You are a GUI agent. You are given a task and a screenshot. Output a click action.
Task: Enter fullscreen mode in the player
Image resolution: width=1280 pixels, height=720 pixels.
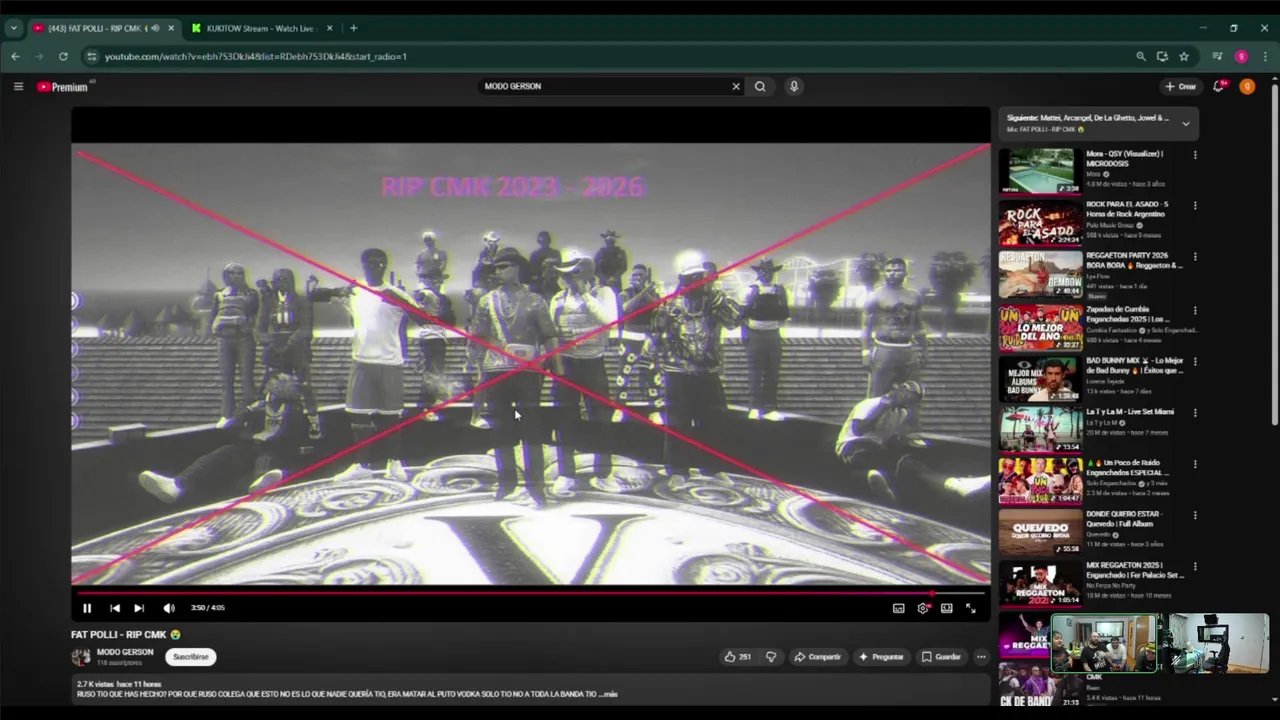click(x=970, y=608)
